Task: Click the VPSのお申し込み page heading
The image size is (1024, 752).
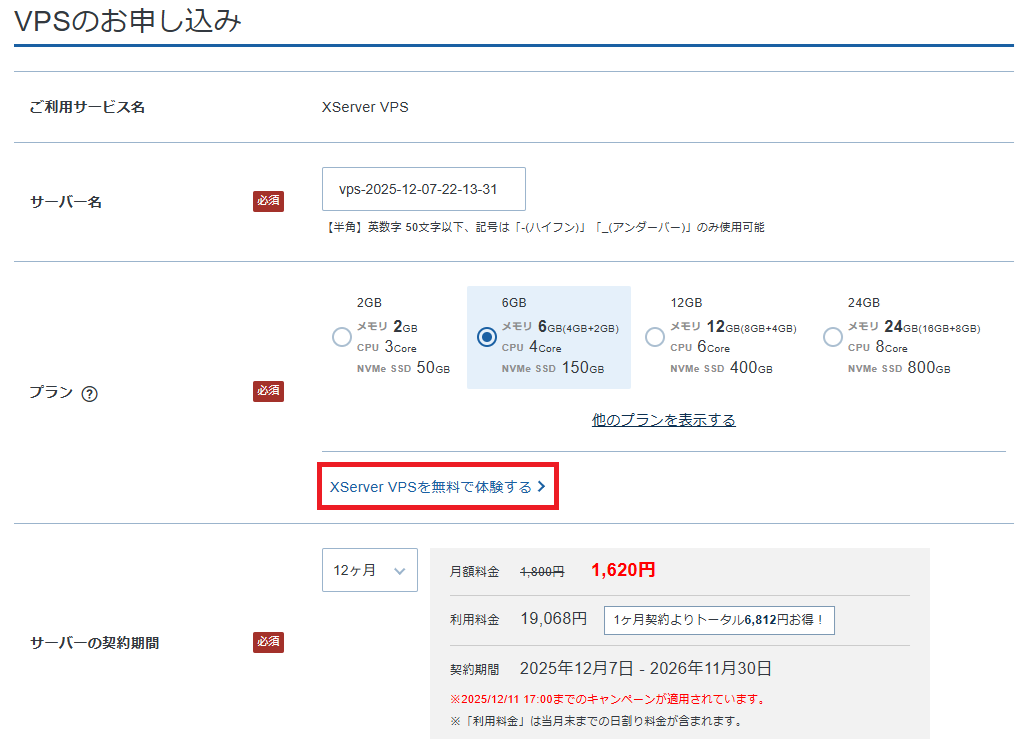Action: [128, 21]
